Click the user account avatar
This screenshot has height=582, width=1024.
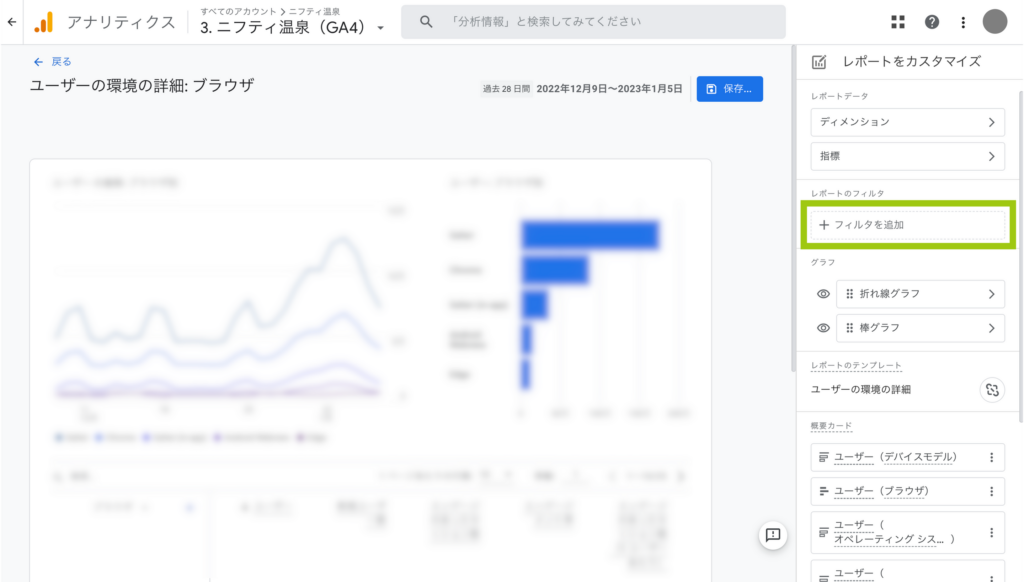(995, 22)
